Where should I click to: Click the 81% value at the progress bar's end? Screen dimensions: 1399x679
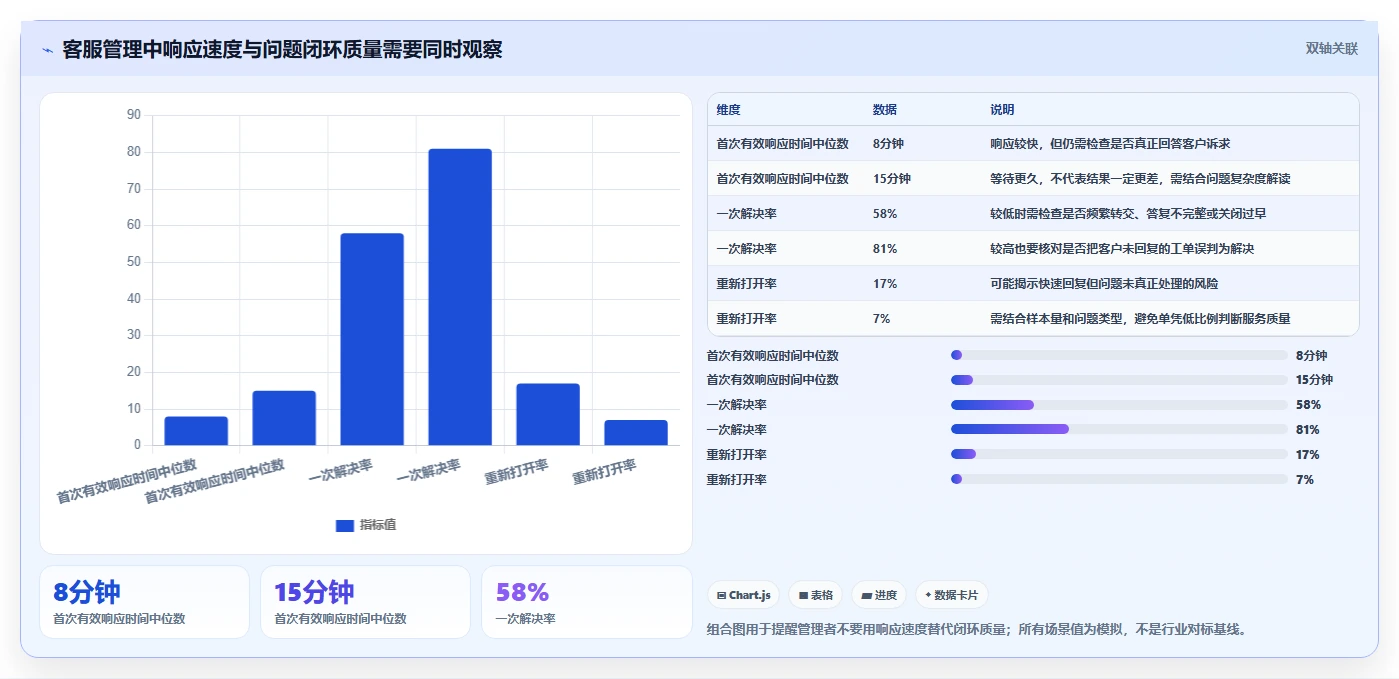click(x=1308, y=430)
